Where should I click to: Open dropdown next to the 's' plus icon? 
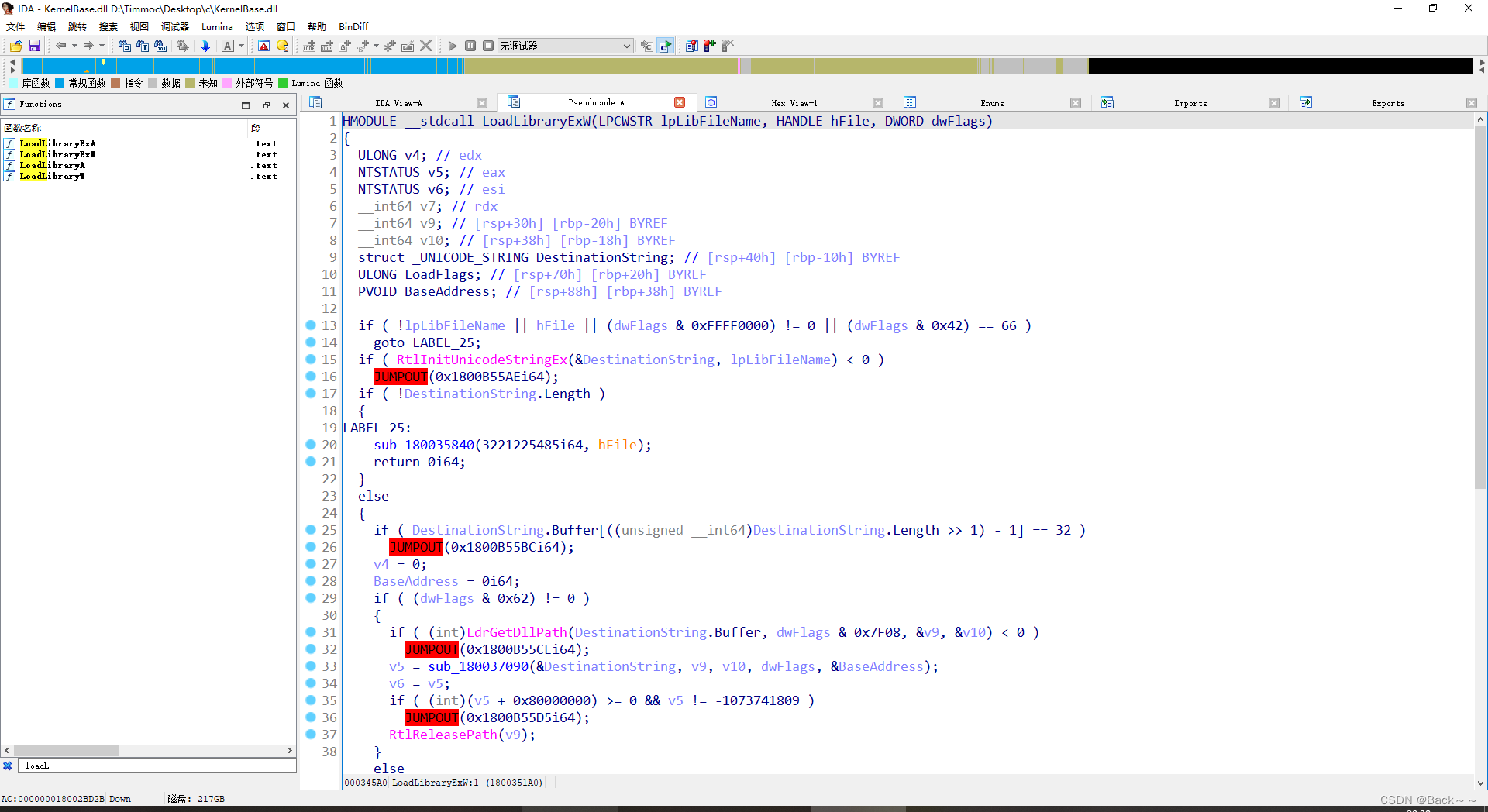coord(377,46)
